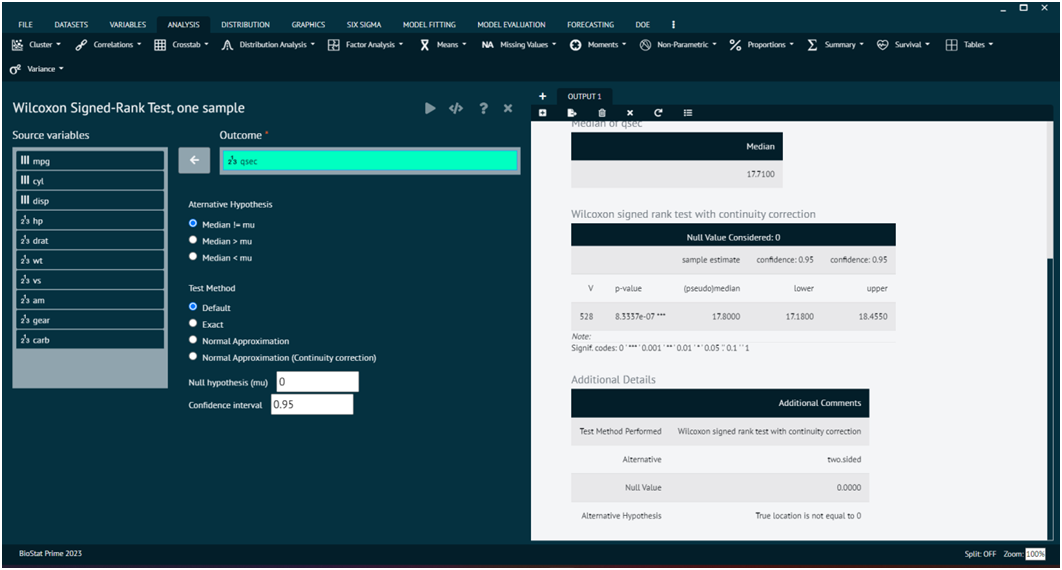Click the Tables grid icon
The width and height of the screenshot is (1062, 570).
point(952,45)
